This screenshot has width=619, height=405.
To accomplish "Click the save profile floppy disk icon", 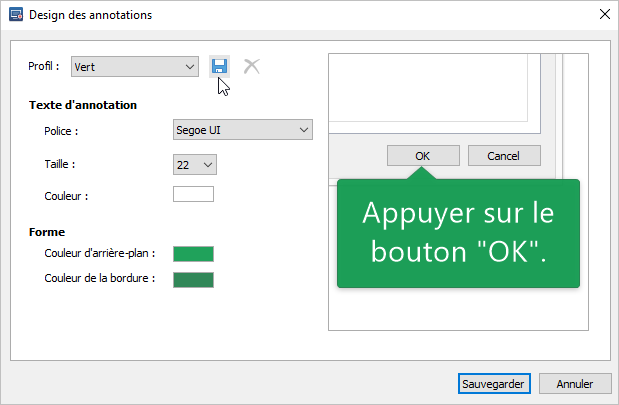I will 219,66.
